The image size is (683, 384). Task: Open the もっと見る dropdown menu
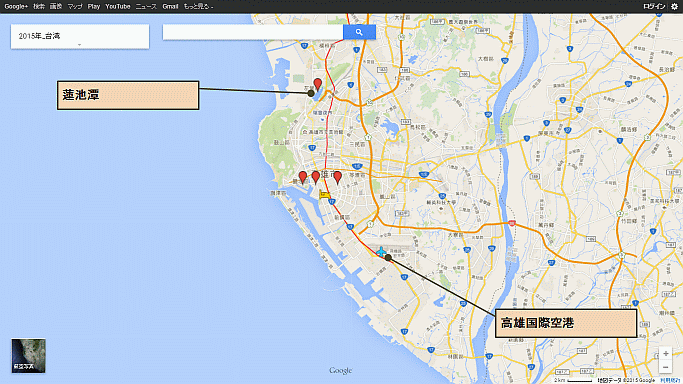[198, 6]
